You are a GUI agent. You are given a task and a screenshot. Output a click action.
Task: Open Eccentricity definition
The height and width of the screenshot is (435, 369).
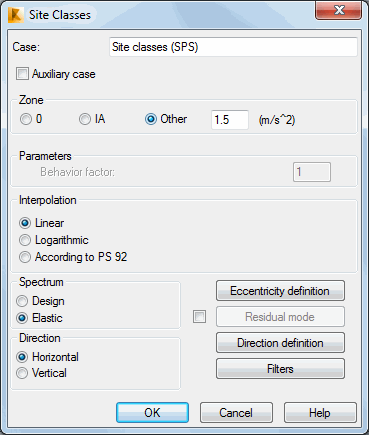280,291
